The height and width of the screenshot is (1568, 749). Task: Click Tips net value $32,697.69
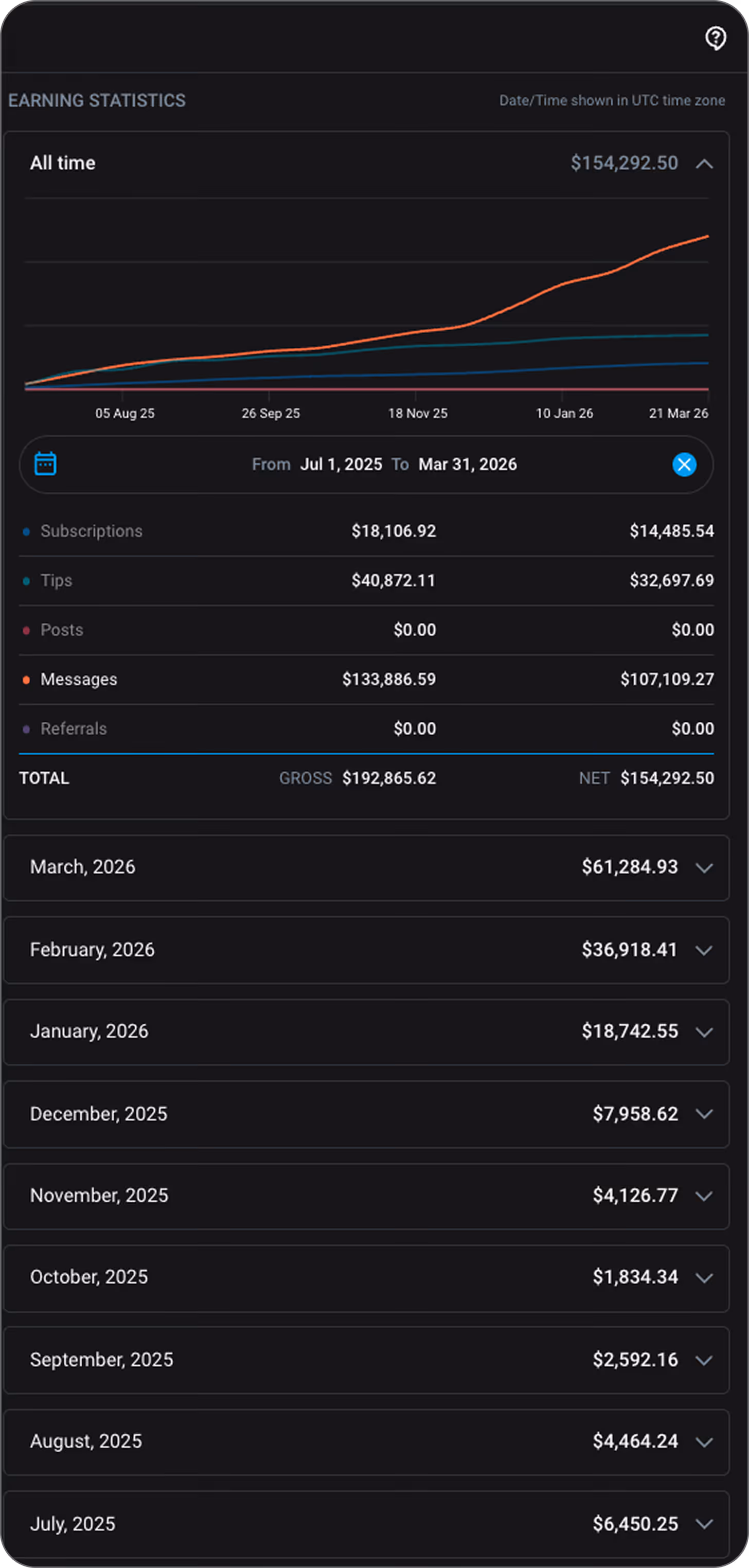pos(672,580)
